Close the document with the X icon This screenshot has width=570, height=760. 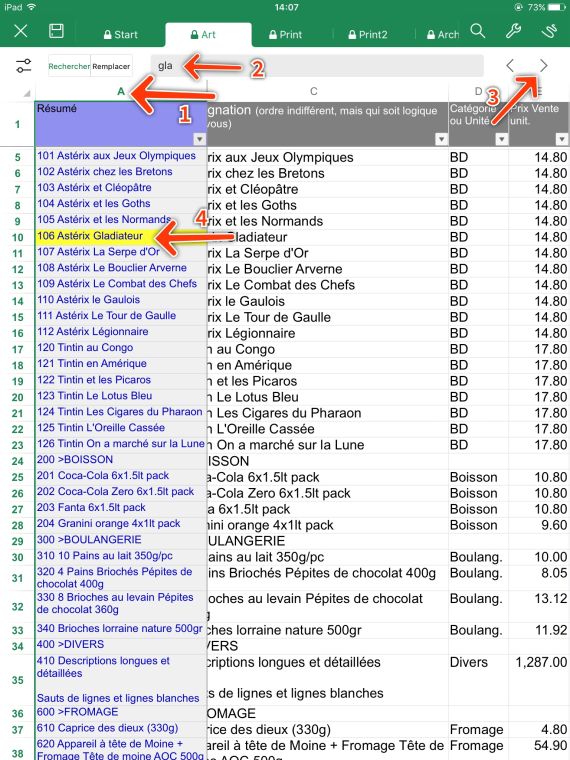pyautogui.click(x=21, y=32)
